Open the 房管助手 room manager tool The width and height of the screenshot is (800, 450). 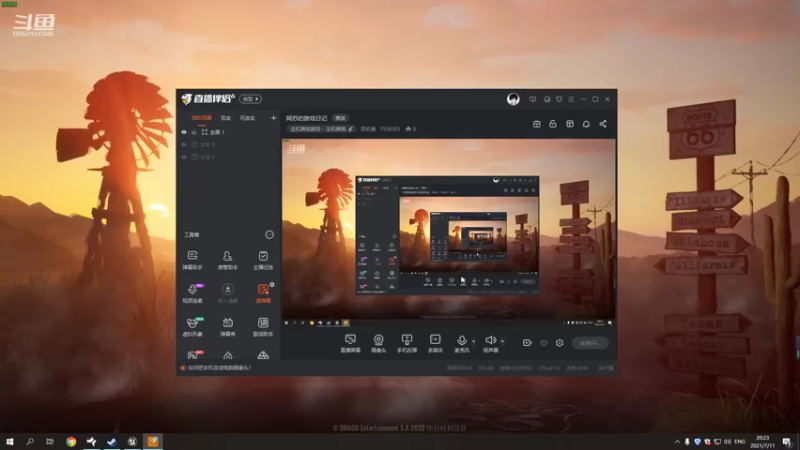point(228,260)
